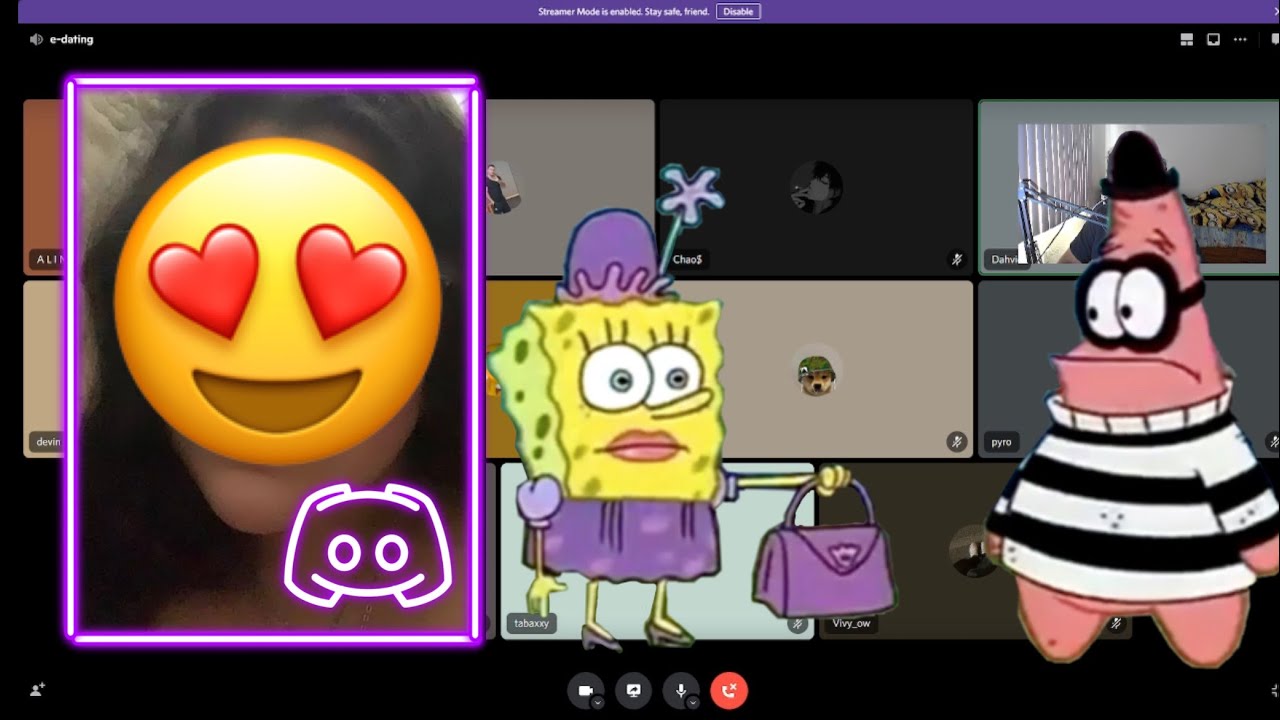Turn on the camera

[x=585, y=691]
